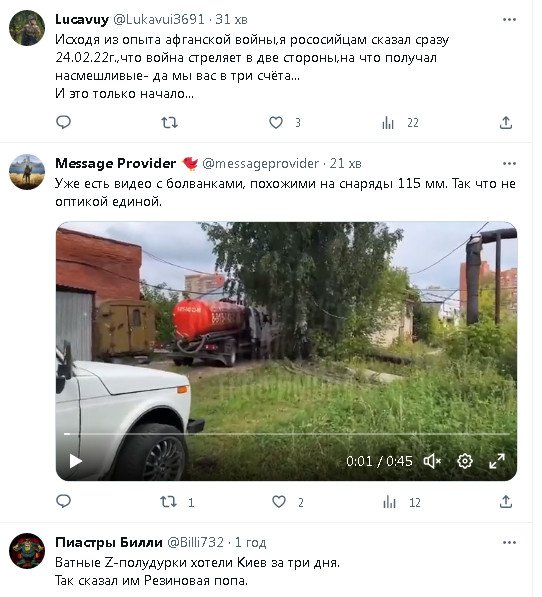Screen dimensions: 542x597
Task: Seek on the video progress bar
Action: click(286, 434)
